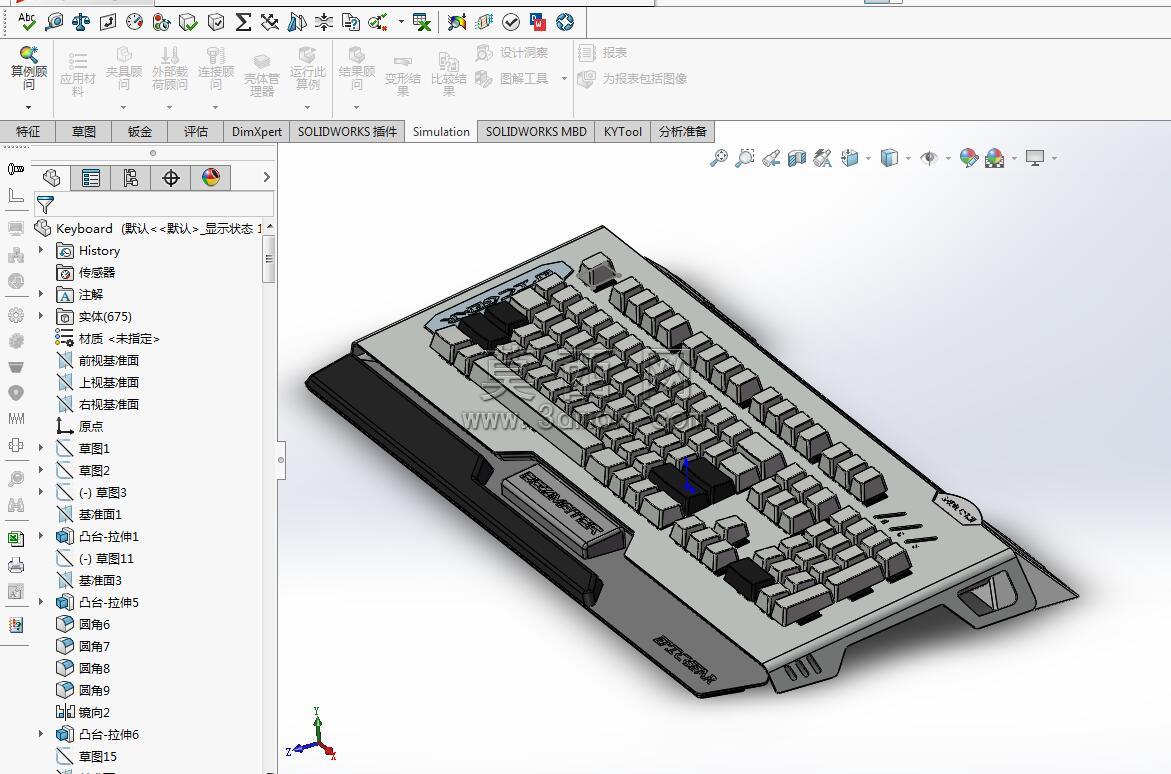Image resolution: width=1171 pixels, height=774 pixels.
Task: Open the Edit Appearance color ball
Action: coord(969,158)
